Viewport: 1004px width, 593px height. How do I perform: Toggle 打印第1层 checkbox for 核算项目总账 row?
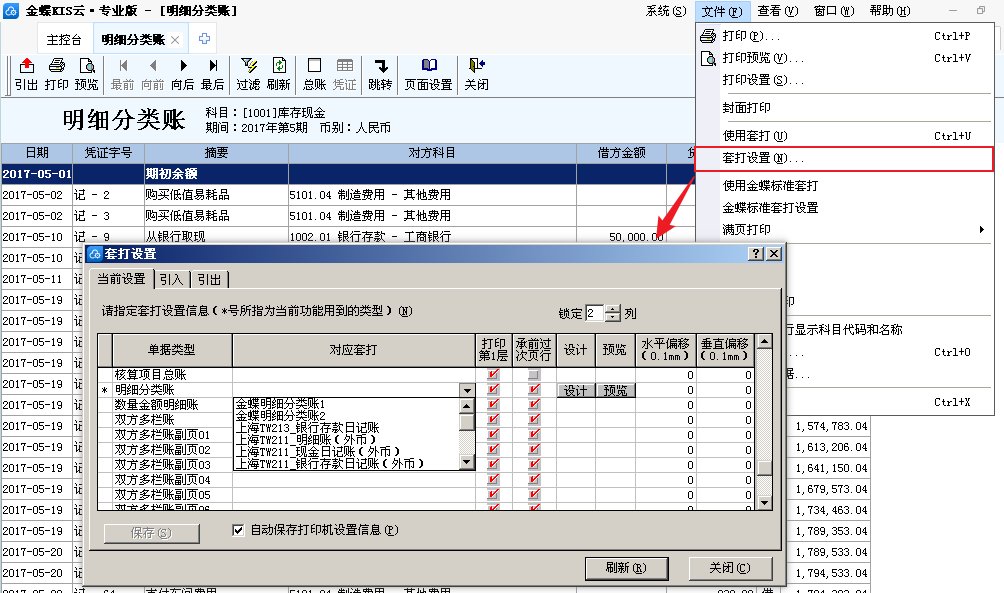(x=493, y=375)
